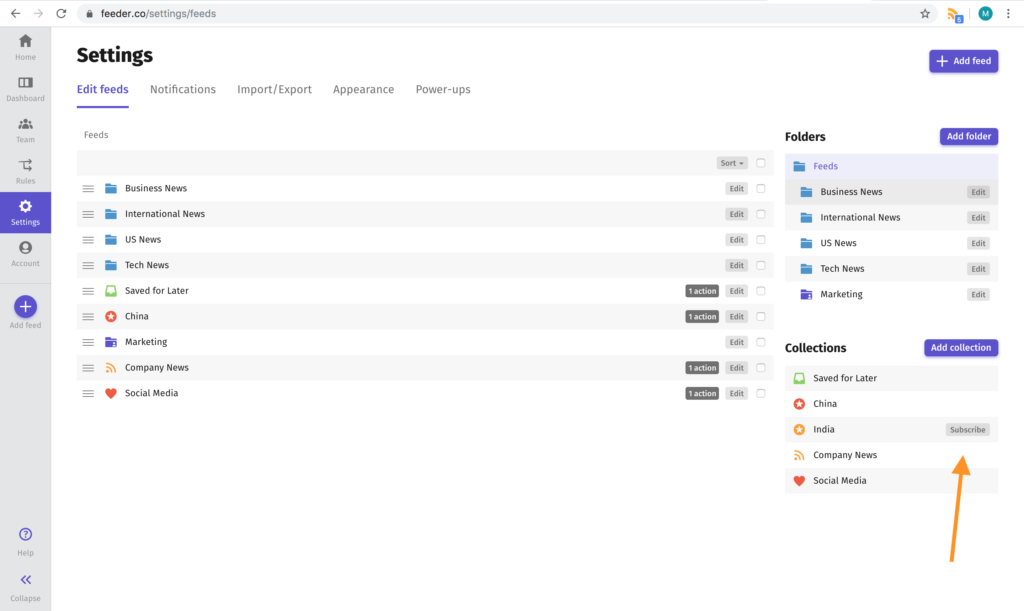This screenshot has height=611, width=1024.
Task: Click the red star icon of China feed
Action: pos(111,317)
